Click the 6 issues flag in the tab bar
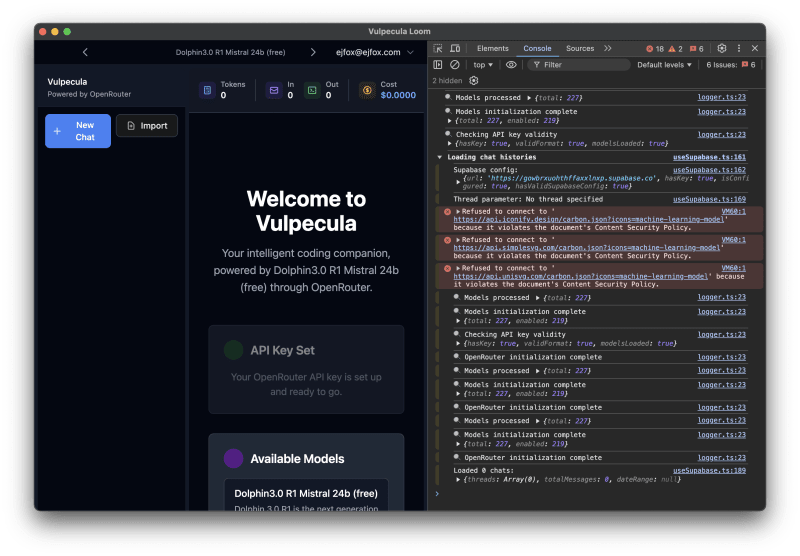Screen dimensions: 800x556 click(x=696, y=49)
